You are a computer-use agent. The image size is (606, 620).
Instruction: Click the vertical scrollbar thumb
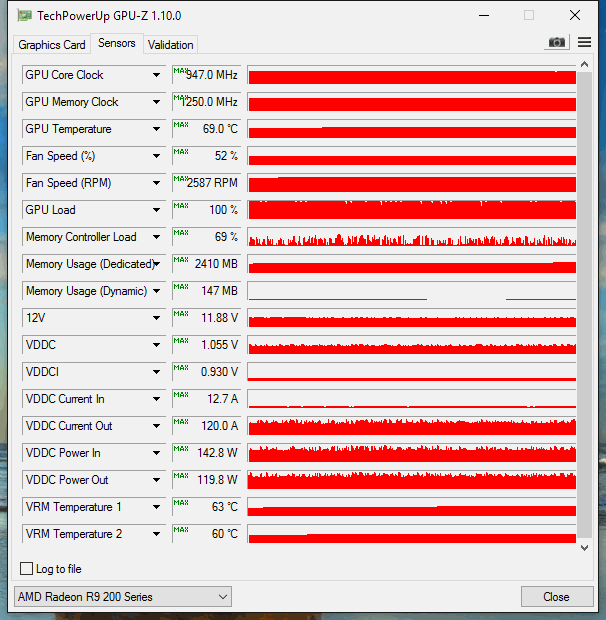584,304
